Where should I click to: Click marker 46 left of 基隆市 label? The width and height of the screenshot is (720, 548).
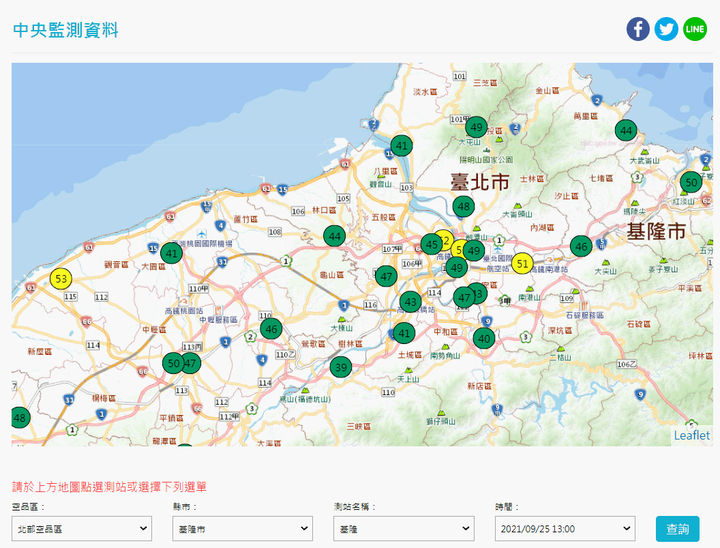581,247
